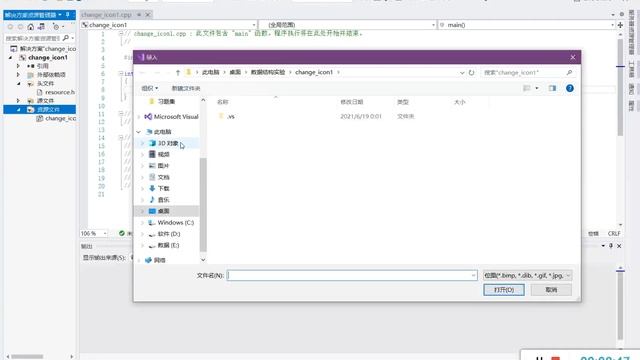Viewport: 640px width, 360px height.
Task: Open the filename history dropdown arrow
Action: (473, 276)
